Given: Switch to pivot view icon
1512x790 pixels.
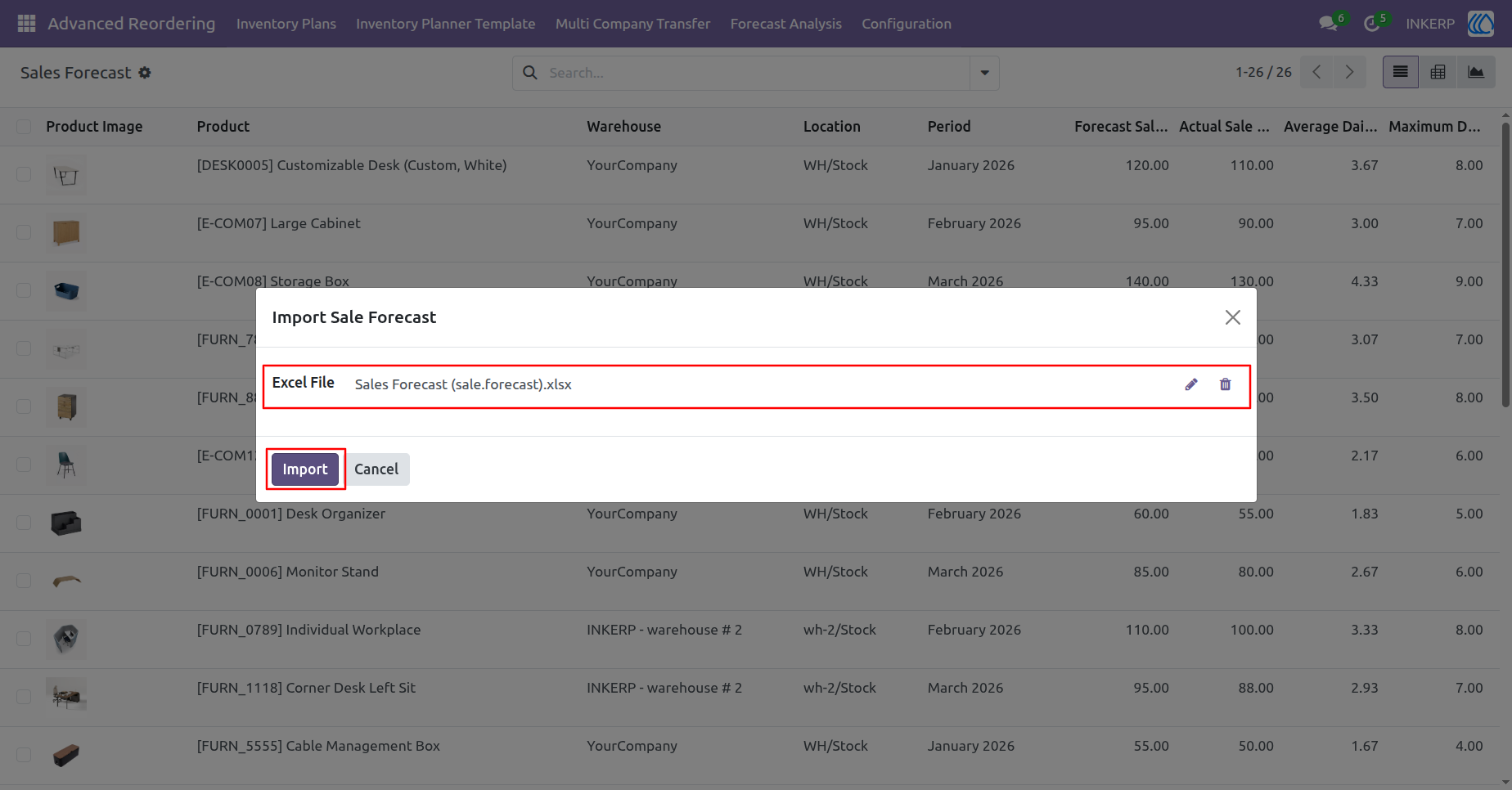Looking at the screenshot, I should (1438, 73).
